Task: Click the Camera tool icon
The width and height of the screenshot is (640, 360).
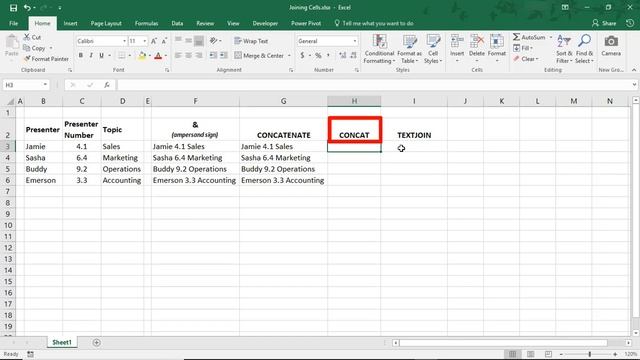Action: (x=611, y=42)
